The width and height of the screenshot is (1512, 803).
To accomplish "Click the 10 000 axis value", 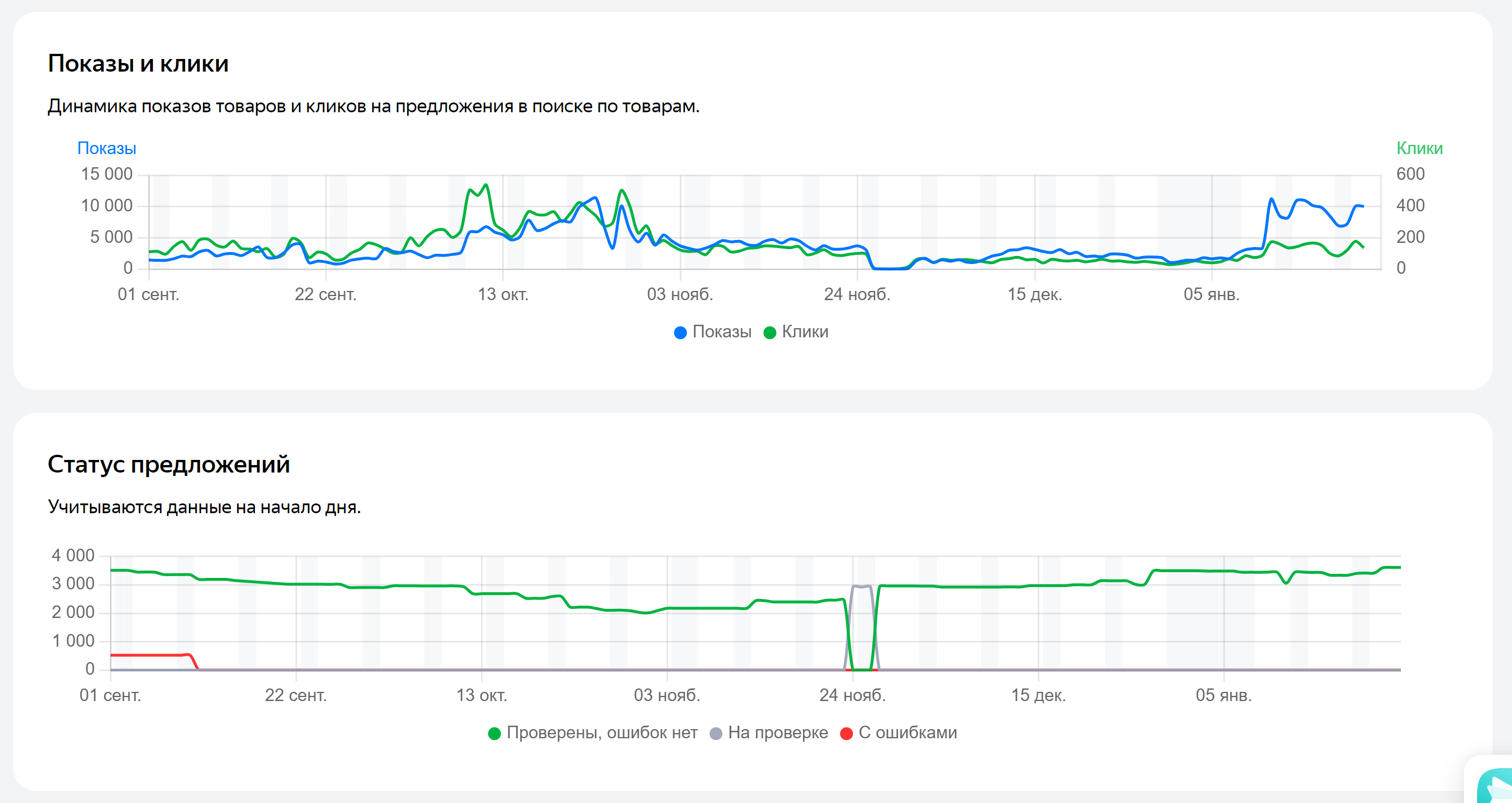I will (x=107, y=206).
